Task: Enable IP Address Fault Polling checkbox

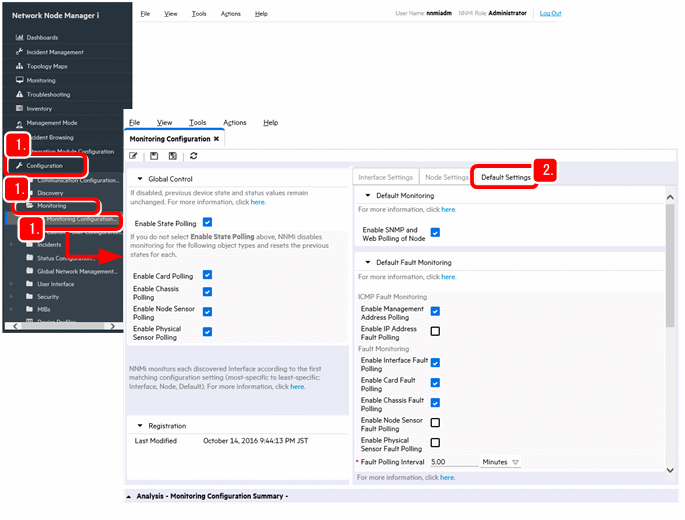Action: 435,331
